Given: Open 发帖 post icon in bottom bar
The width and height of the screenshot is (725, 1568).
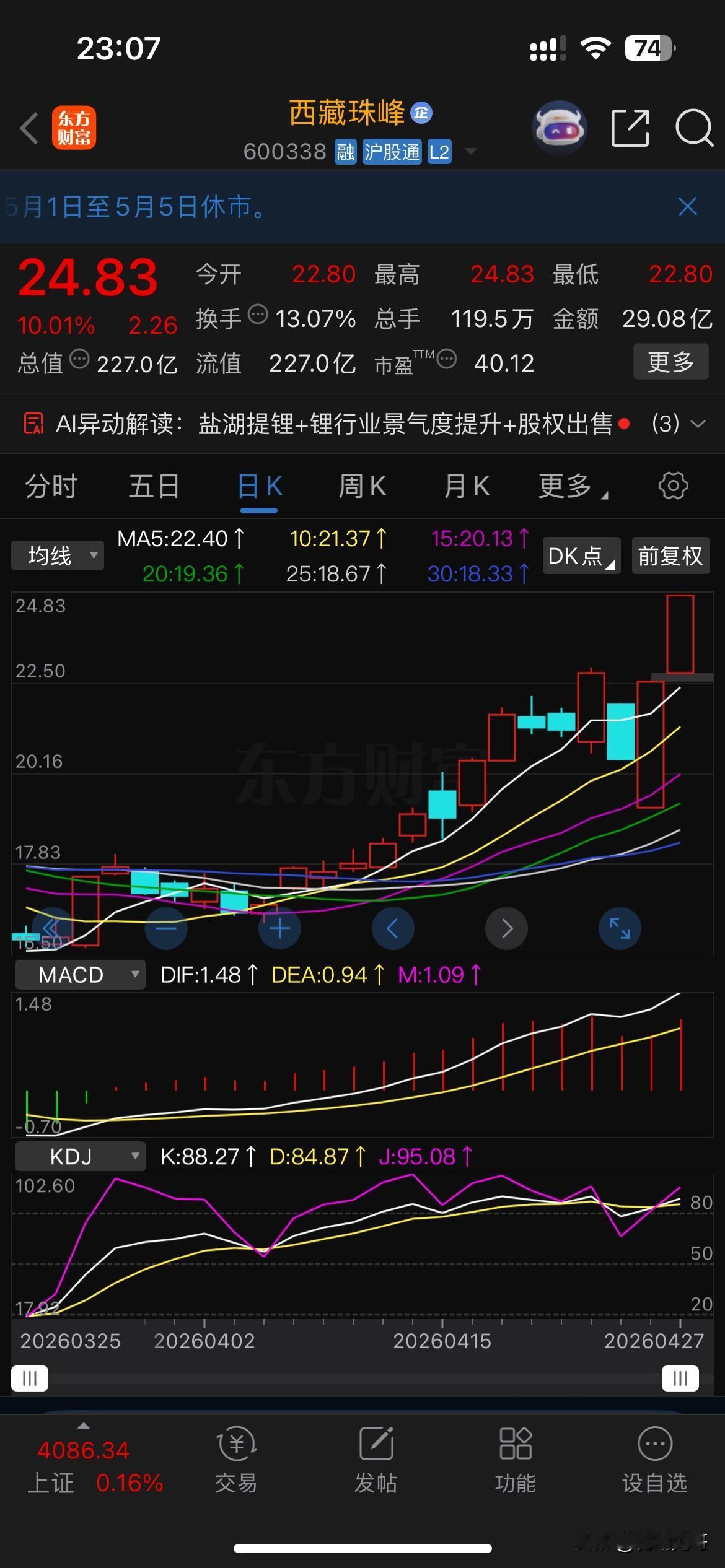Looking at the screenshot, I should (x=376, y=1444).
